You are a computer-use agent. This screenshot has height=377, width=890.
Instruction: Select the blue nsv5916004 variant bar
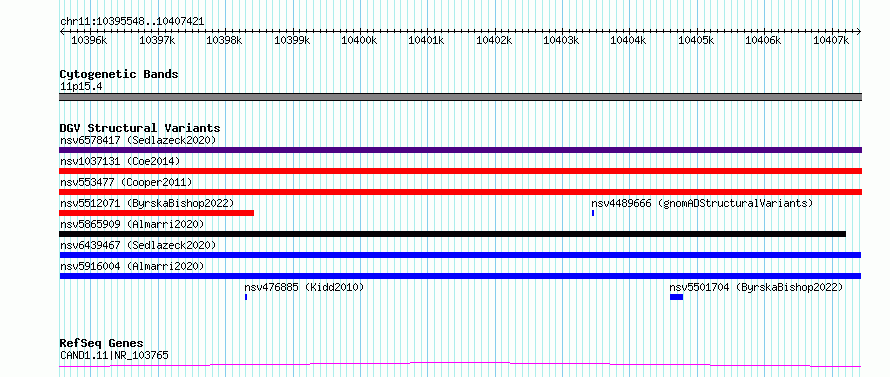click(460, 276)
